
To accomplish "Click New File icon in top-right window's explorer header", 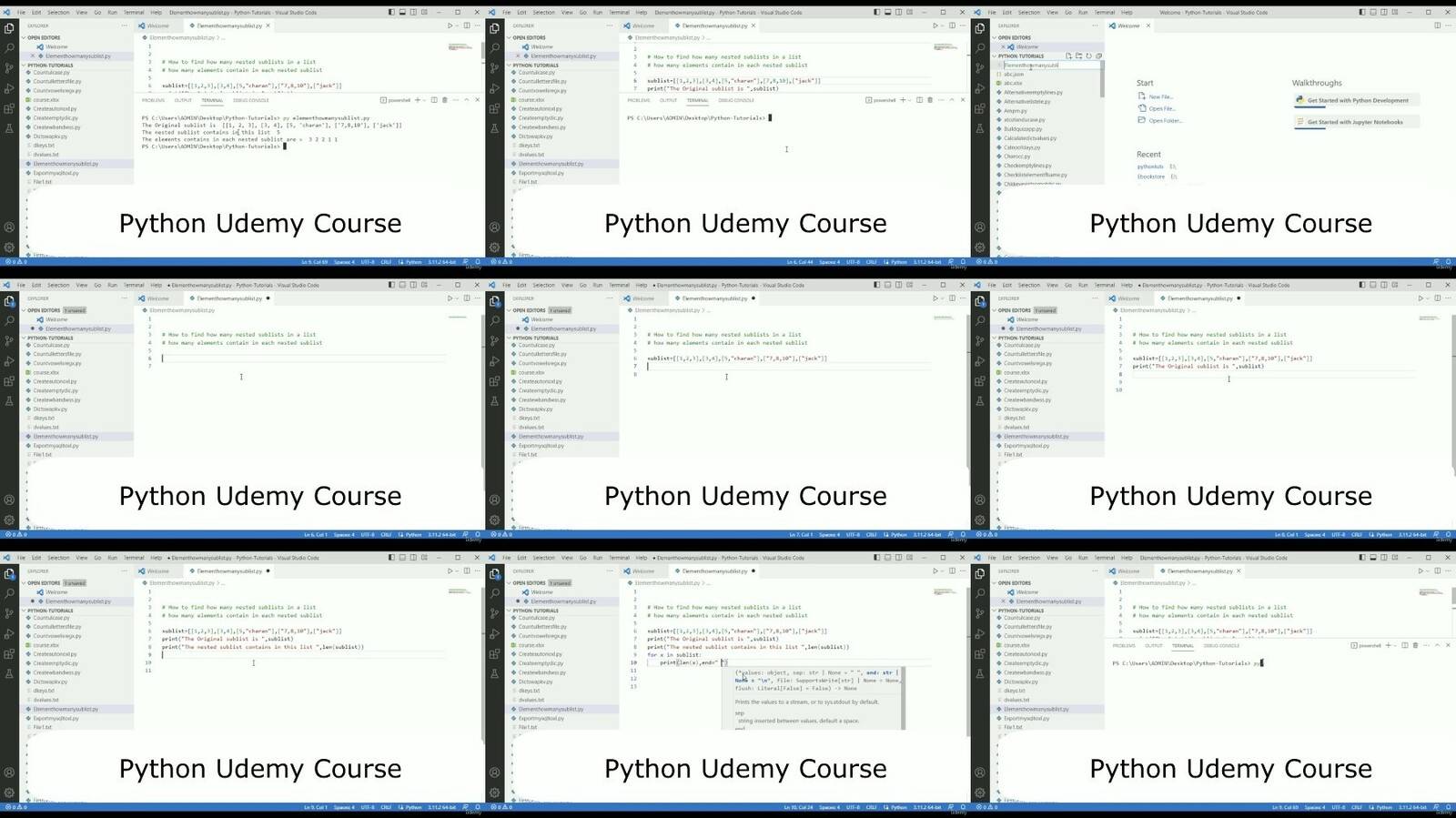I will coord(1068,56).
